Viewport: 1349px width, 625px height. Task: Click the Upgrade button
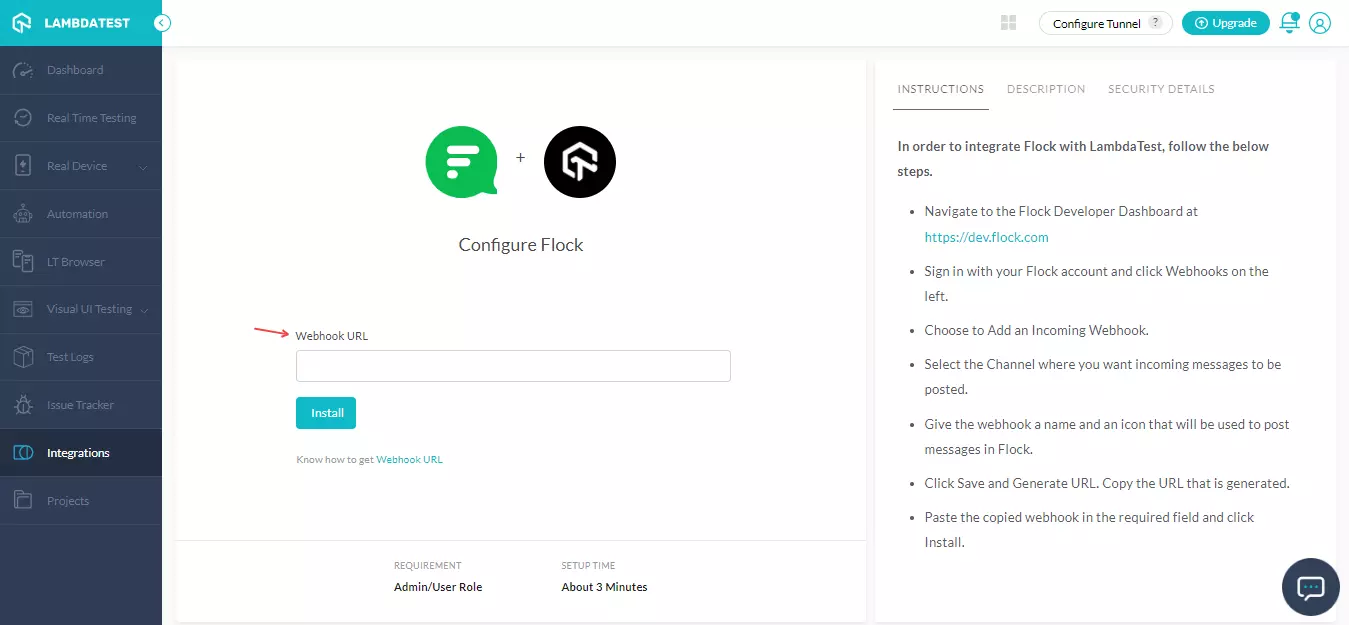tap(1225, 23)
